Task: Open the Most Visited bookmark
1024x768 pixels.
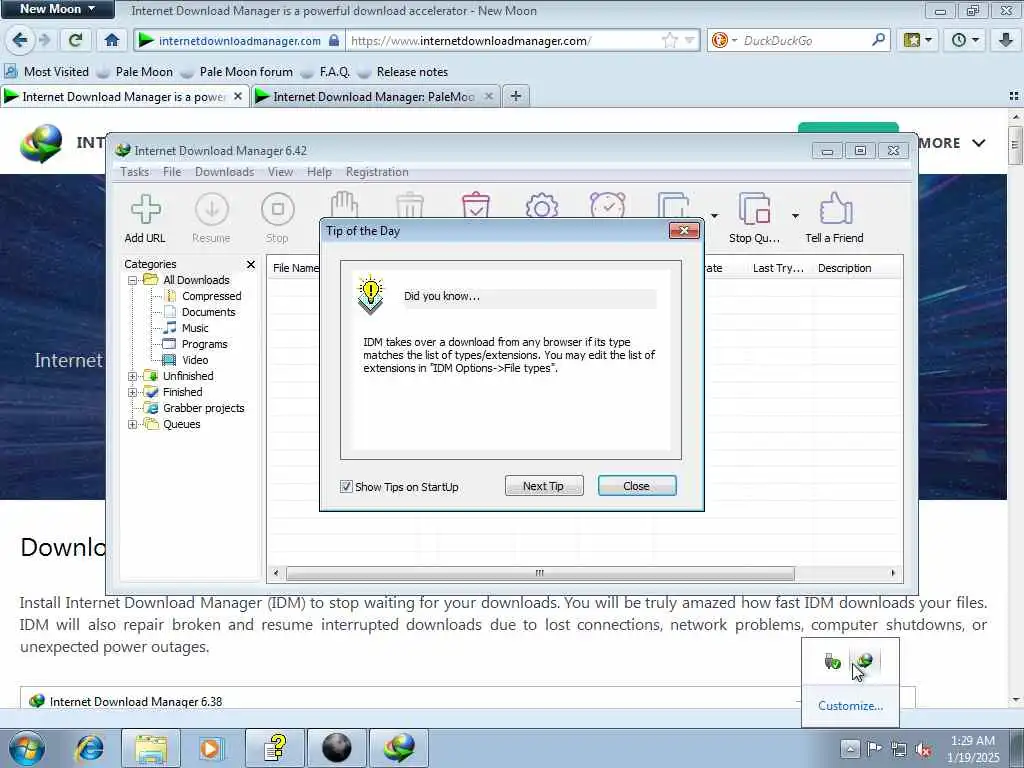Action: coord(47,72)
